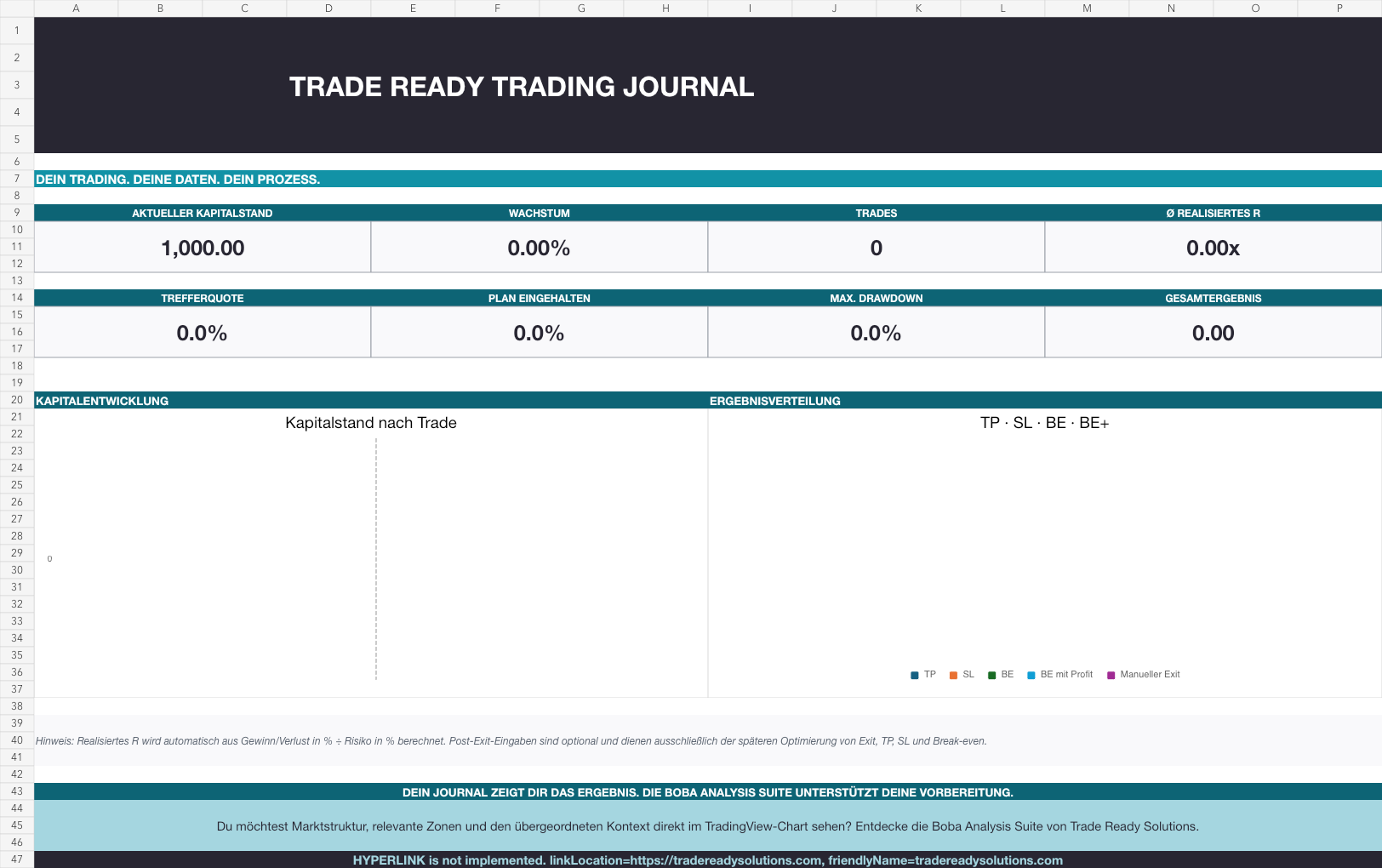
Task: Click the Ø REALISIERTES R header
Action: [1214, 213]
